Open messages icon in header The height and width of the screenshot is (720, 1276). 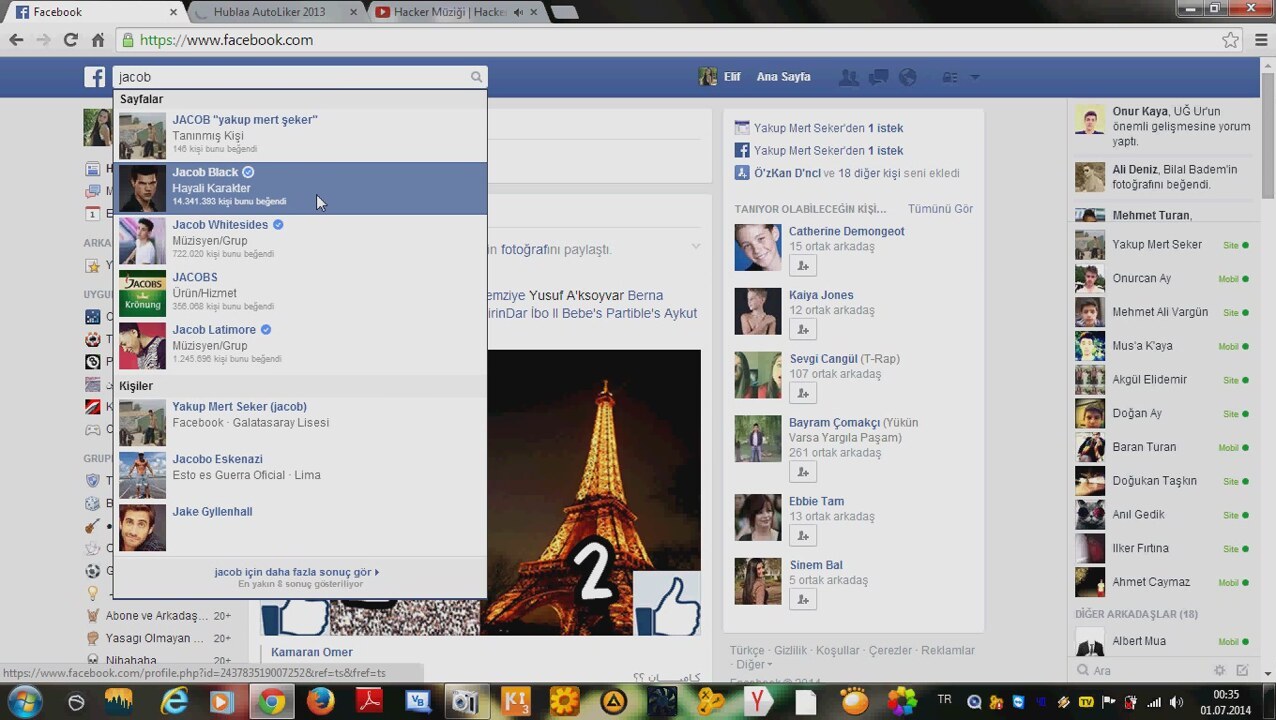tap(879, 77)
